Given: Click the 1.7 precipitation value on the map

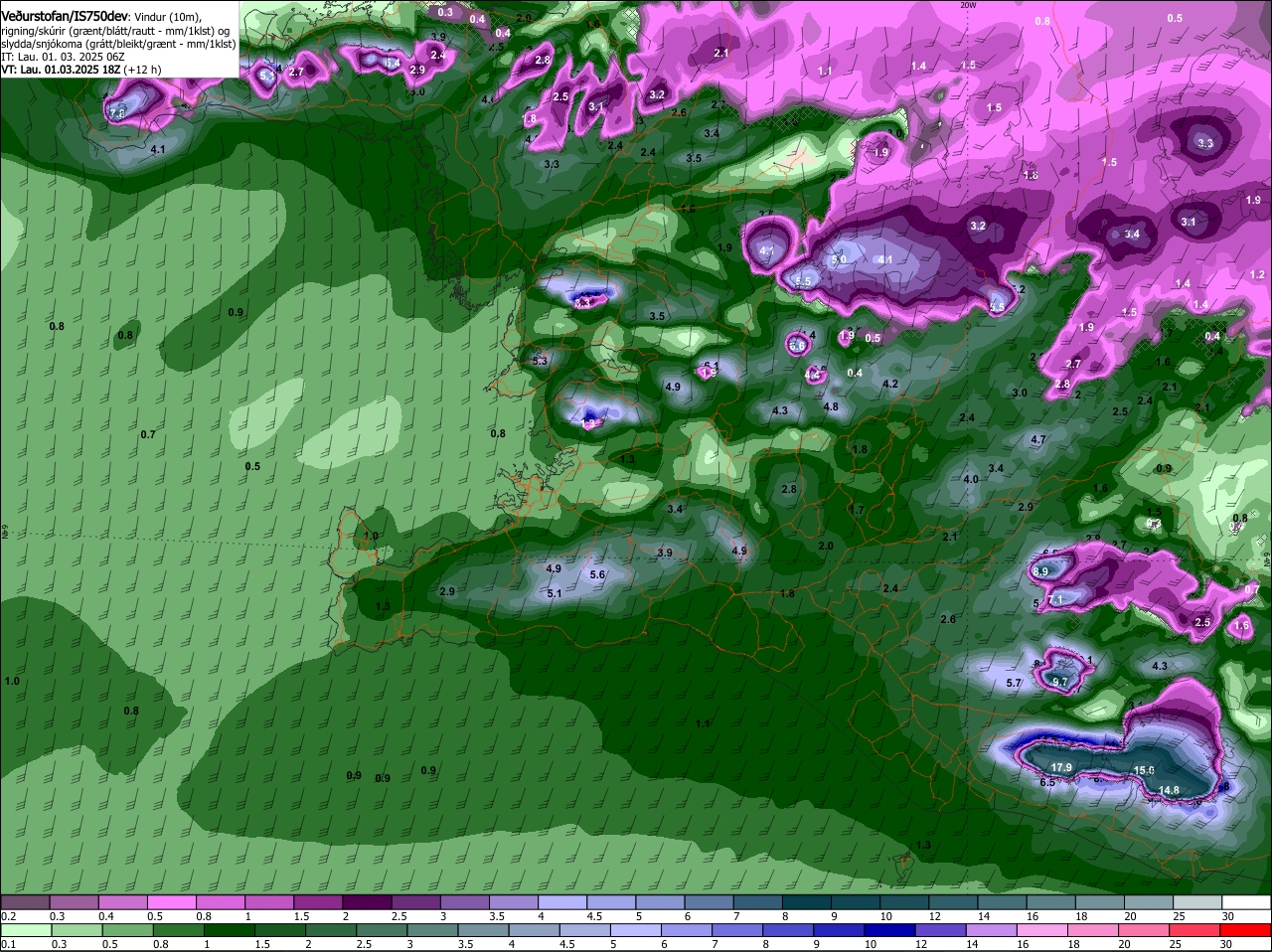Looking at the screenshot, I should 857,510.
